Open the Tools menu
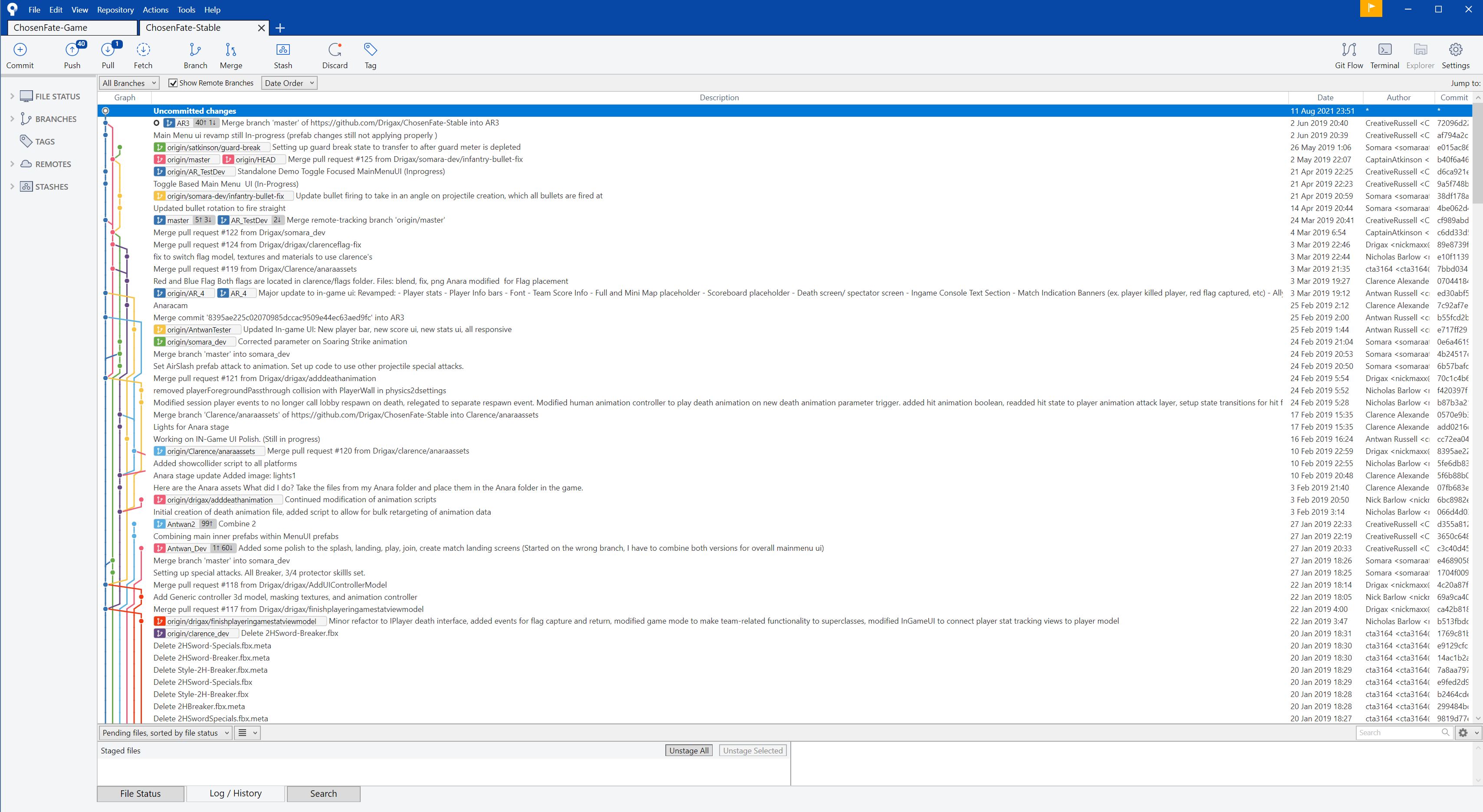The image size is (1483, 812). tap(186, 10)
